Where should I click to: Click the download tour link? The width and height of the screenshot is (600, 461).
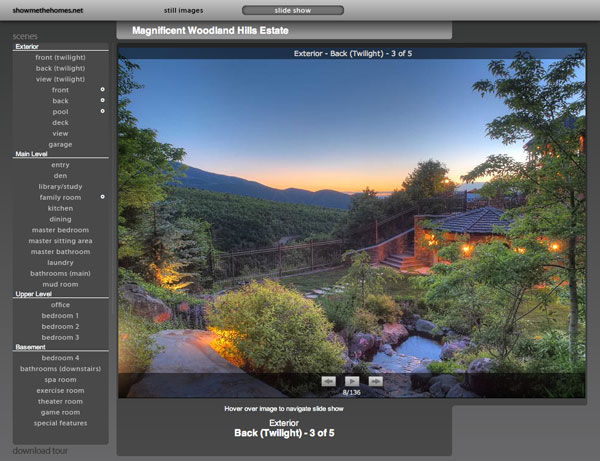click(x=40, y=451)
